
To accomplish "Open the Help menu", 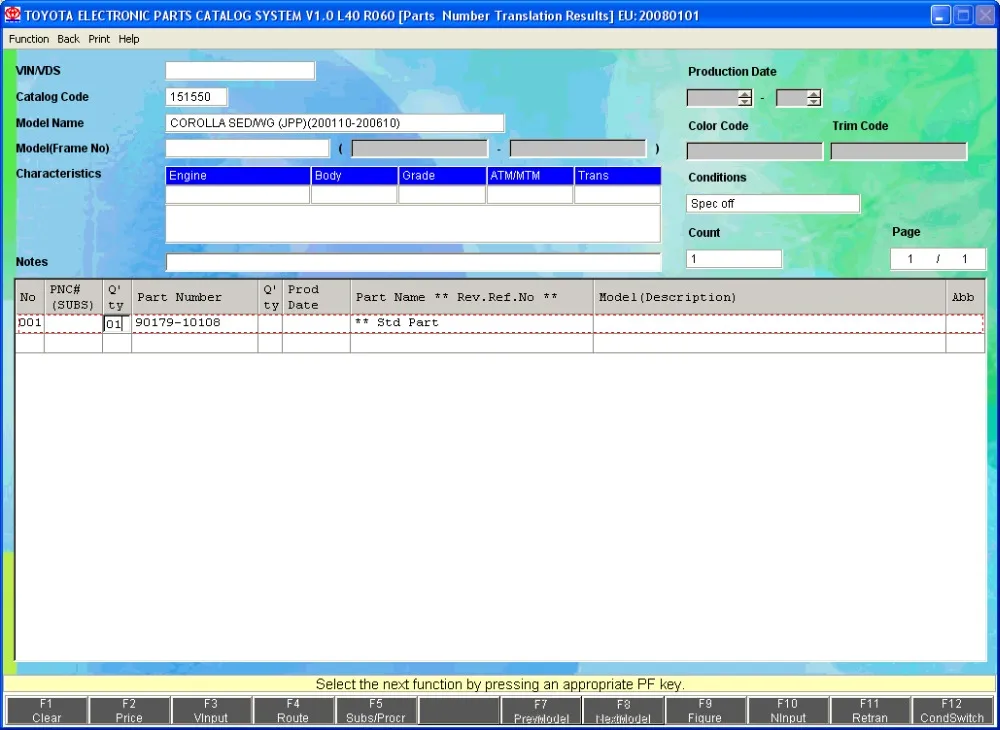I will pos(129,39).
